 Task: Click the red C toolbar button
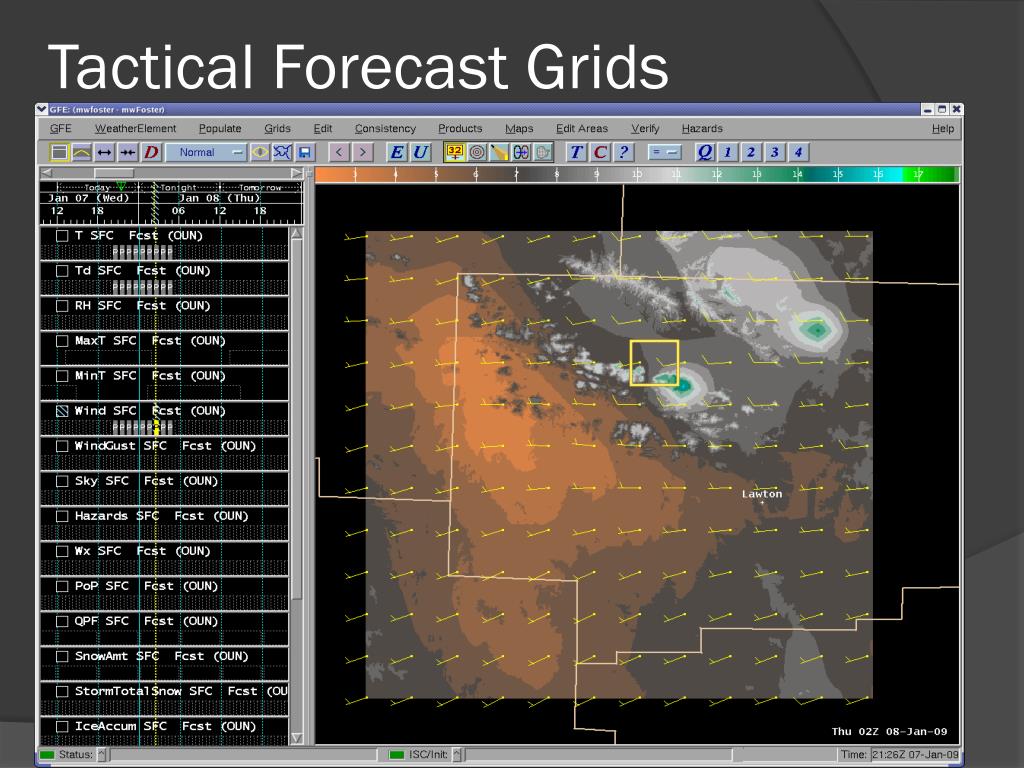(x=600, y=152)
